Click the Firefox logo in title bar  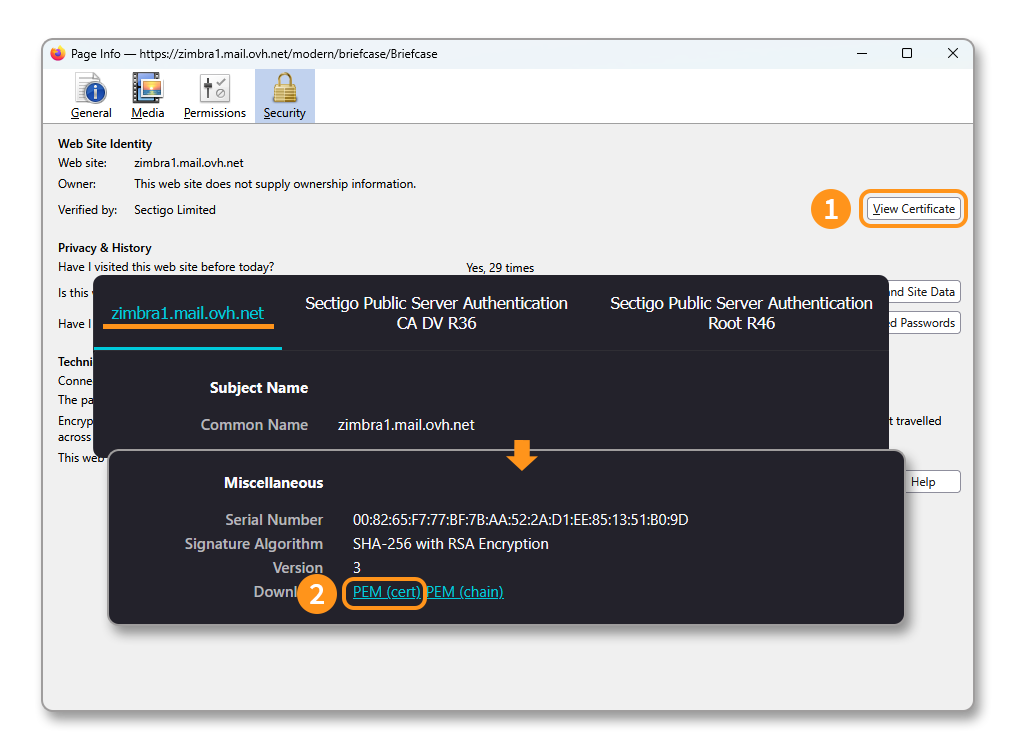(x=58, y=54)
